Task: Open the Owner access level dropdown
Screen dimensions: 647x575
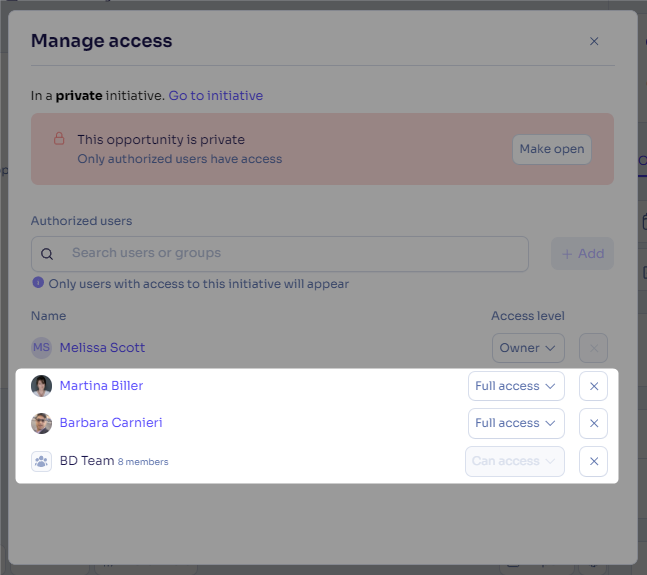Action: 528,348
